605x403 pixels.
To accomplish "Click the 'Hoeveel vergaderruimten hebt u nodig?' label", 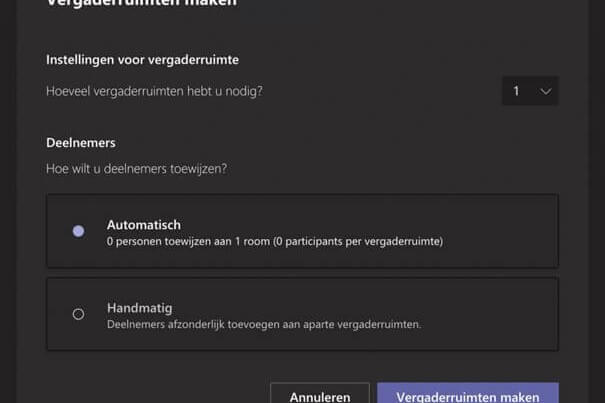I will coord(154,91).
